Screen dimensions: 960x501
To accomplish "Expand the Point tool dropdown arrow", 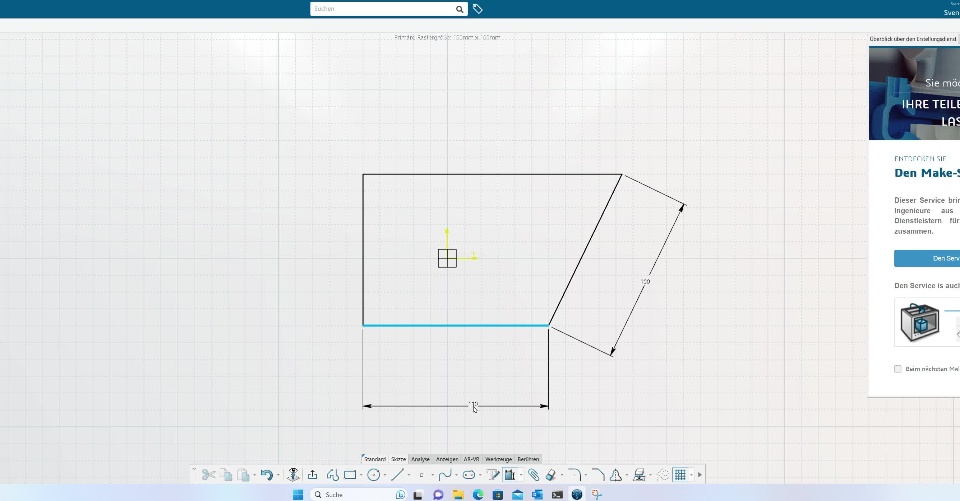I will pos(433,475).
